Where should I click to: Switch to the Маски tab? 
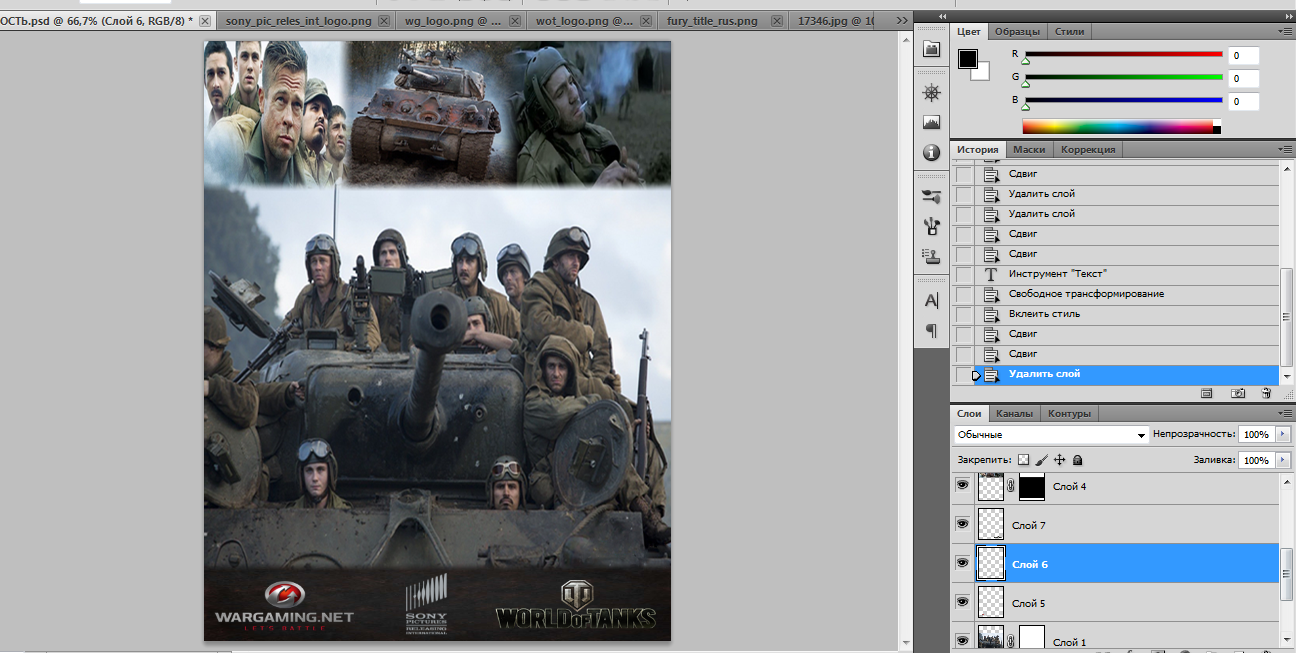coord(1029,149)
